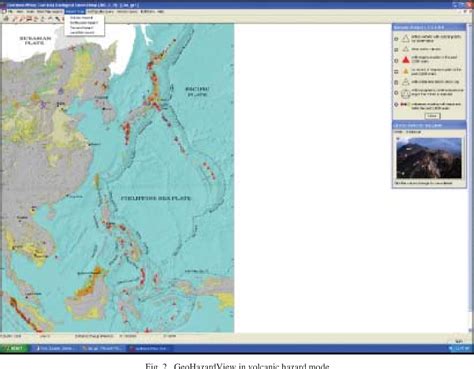Click the Close button in the legend panel
The height and width of the screenshot is (369, 474).
pos(432,116)
